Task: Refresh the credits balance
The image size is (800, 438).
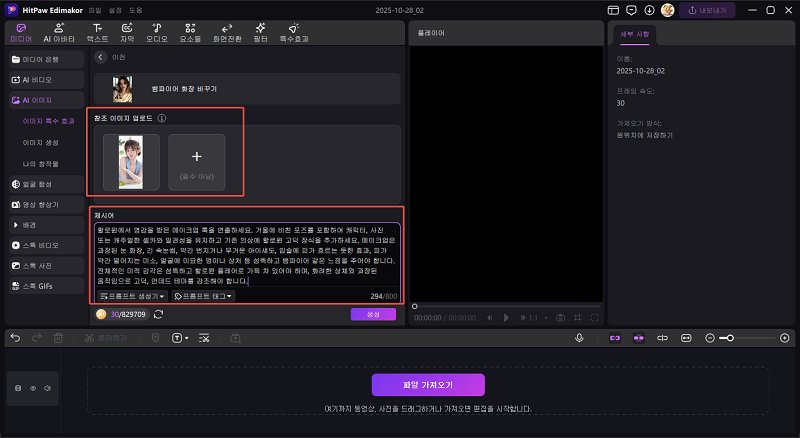Action: click(x=159, y=314)
